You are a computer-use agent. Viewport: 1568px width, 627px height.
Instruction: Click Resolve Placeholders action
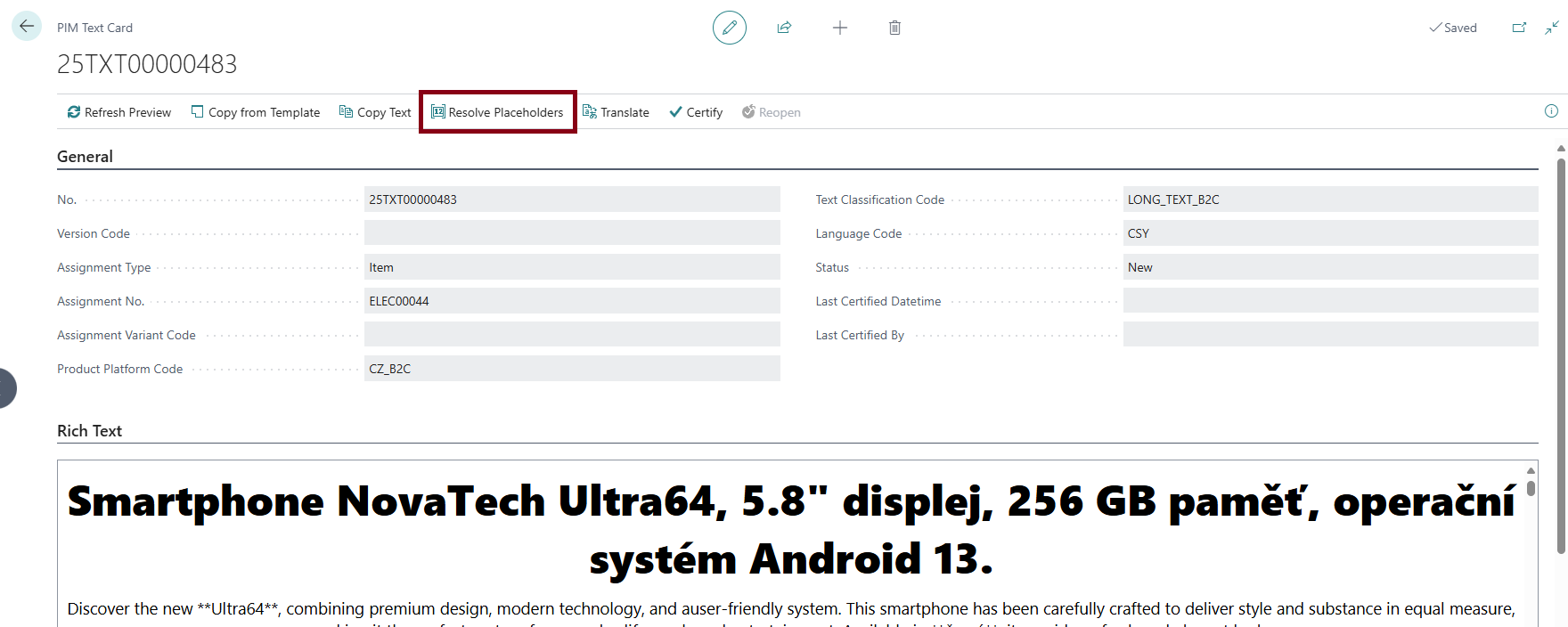tap(497, 112)
